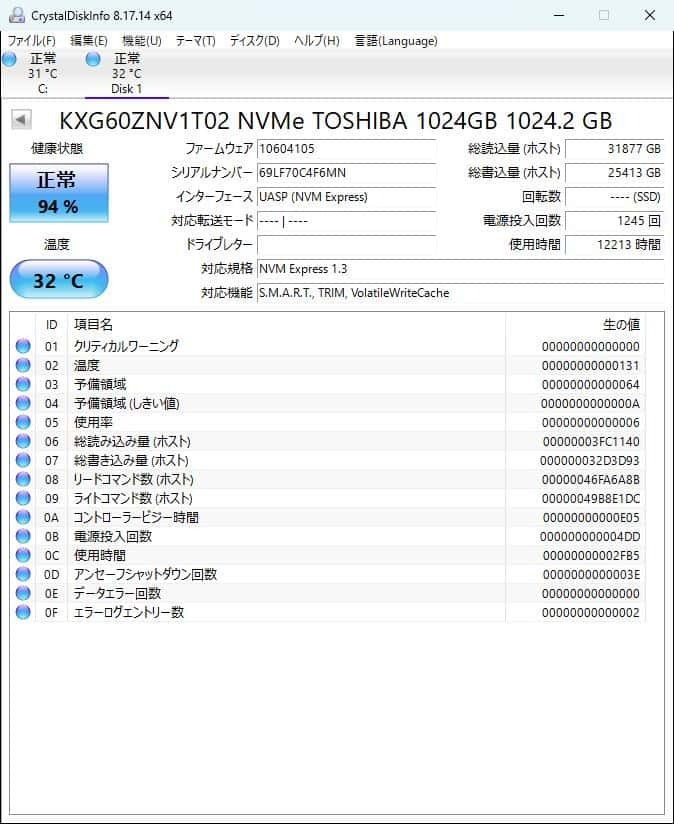The image size is (674, 824).
Task: Click the blue orb for ID 08 リードコマンド数
Action: [x=23, y=479]
